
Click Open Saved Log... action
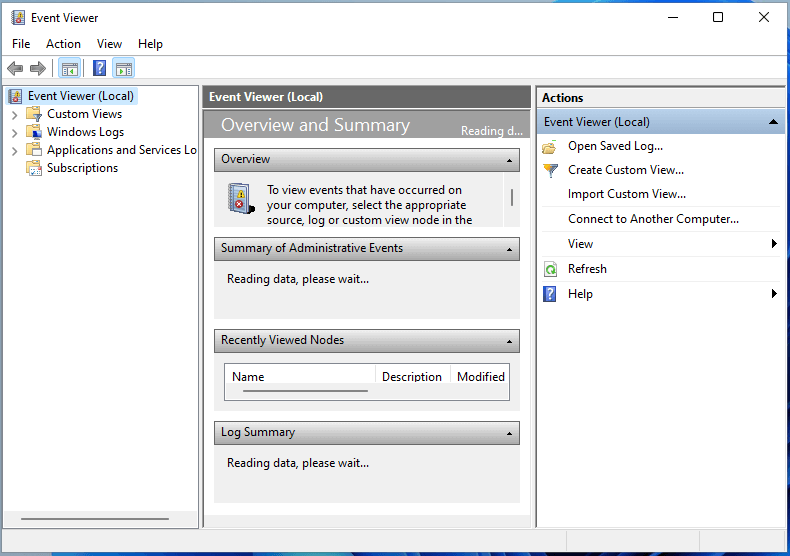(615, 146)
